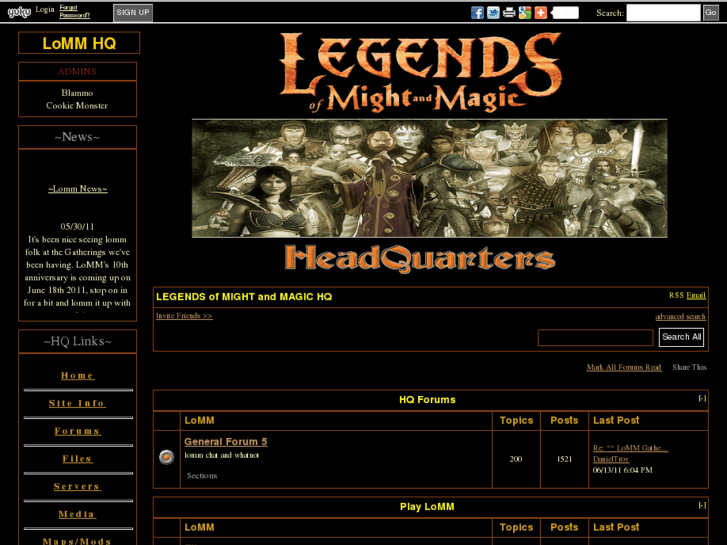Screen dimensions: 727x545
Task: Click Mark All Forums Read
Action: [x=624, y=367]
